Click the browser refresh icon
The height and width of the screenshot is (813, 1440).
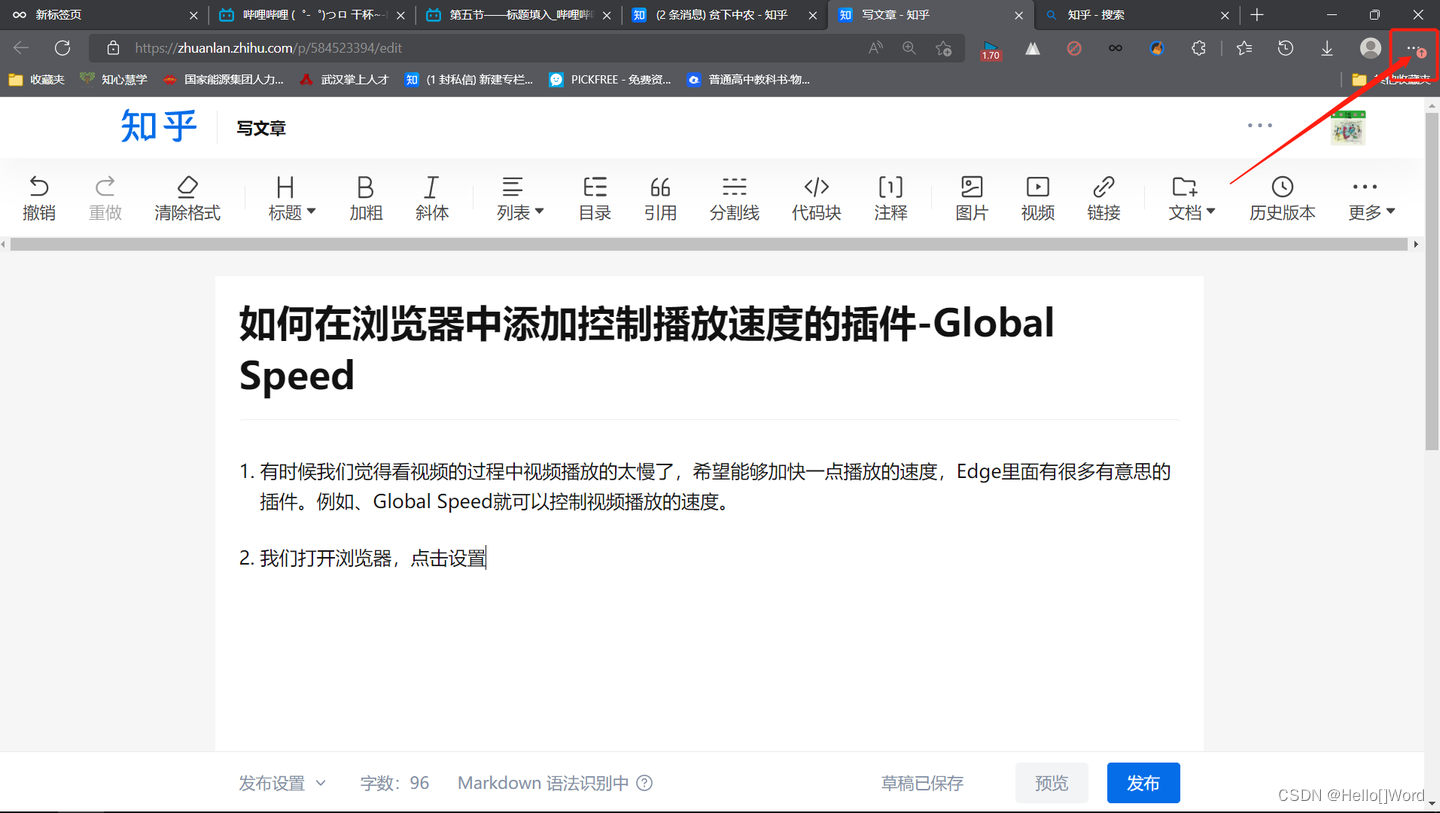click(62, 48)
